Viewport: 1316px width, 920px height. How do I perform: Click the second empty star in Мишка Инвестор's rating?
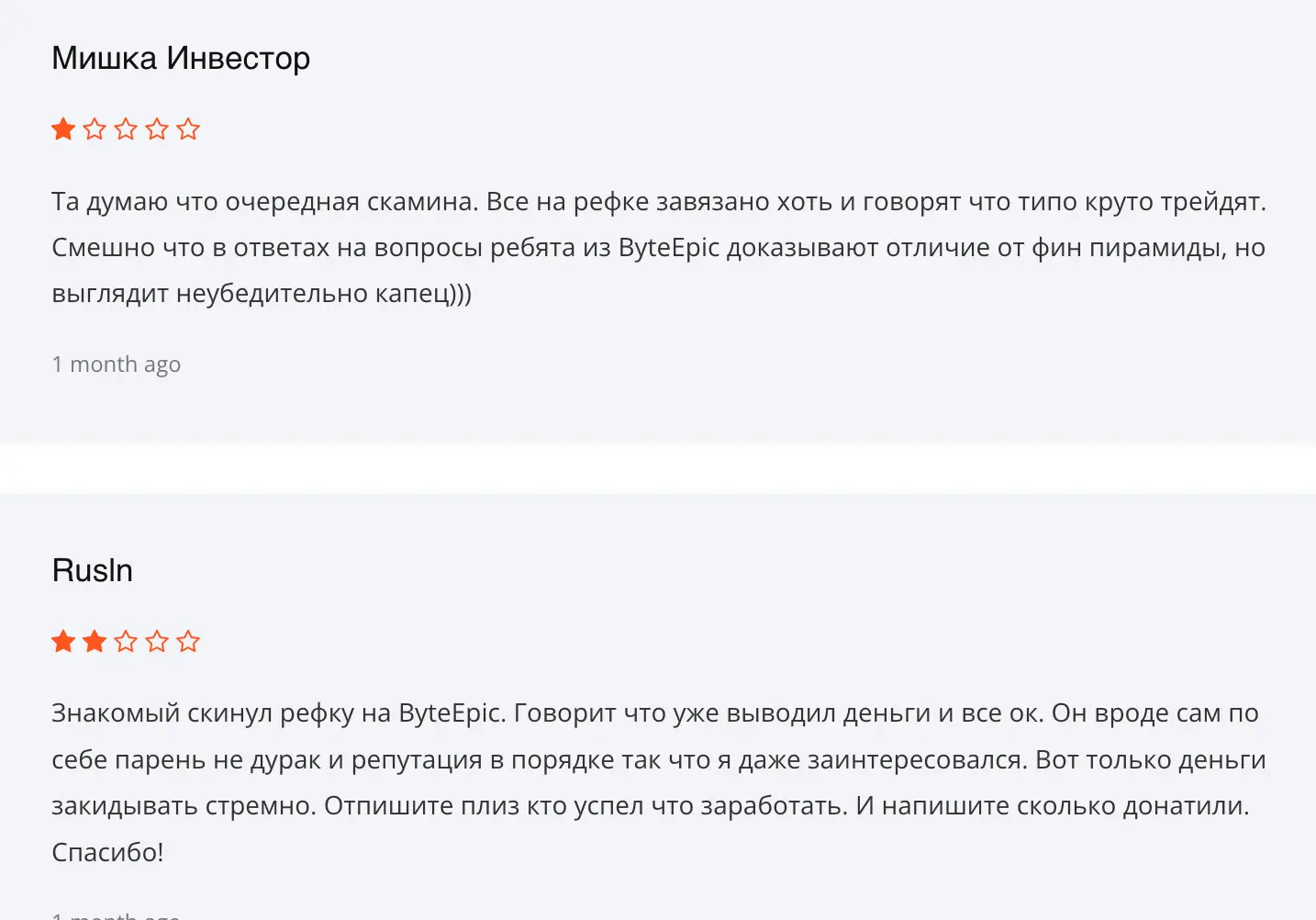94,129
